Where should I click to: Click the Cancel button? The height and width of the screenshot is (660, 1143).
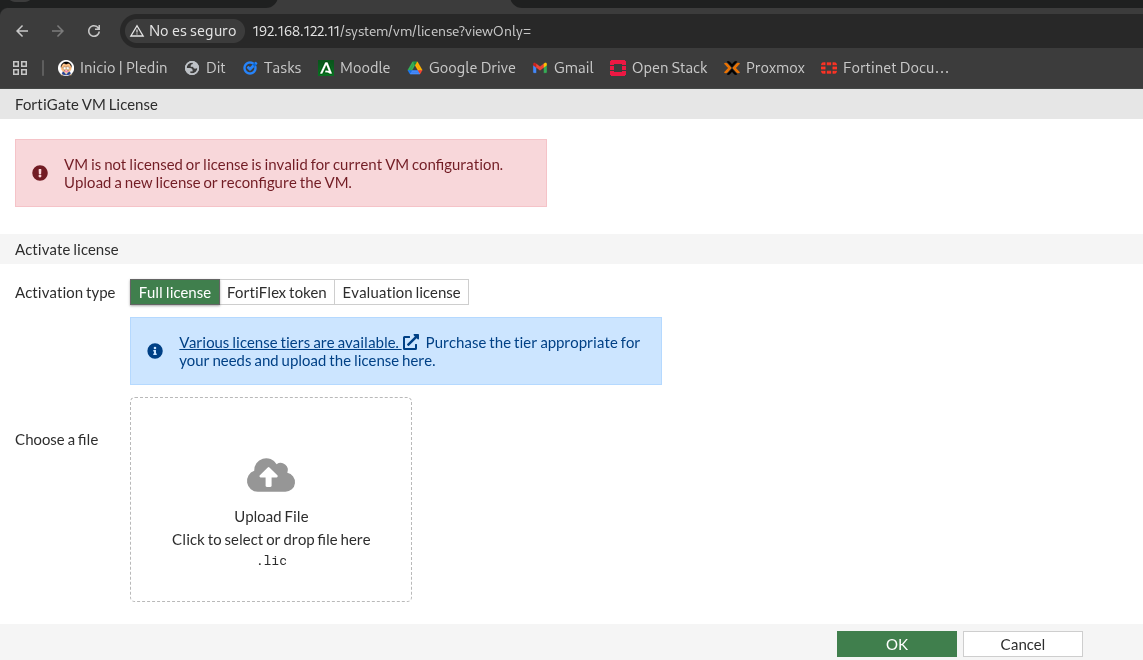1023,644
